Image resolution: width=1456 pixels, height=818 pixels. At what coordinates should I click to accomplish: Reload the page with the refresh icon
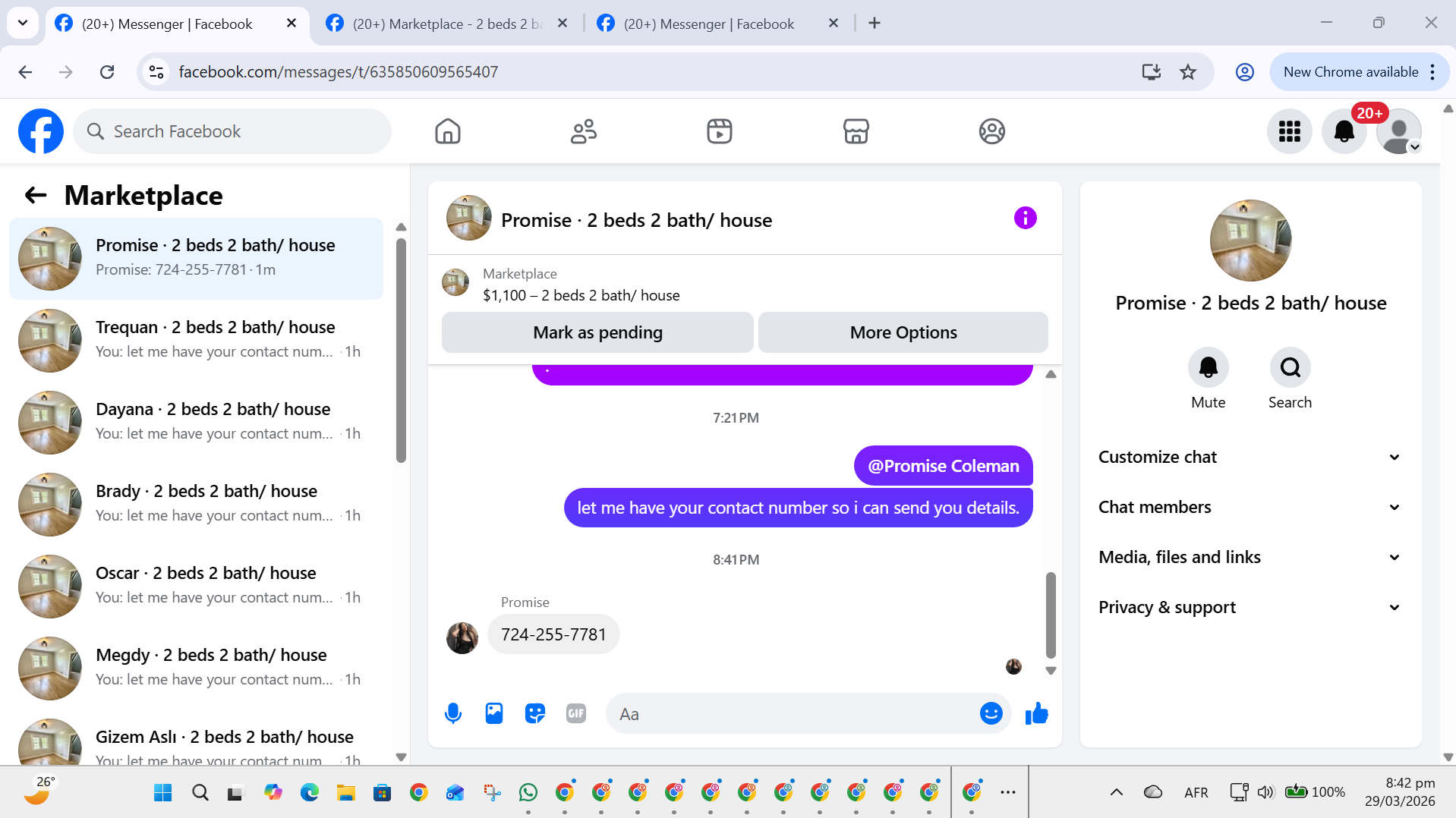coord(107,72)
